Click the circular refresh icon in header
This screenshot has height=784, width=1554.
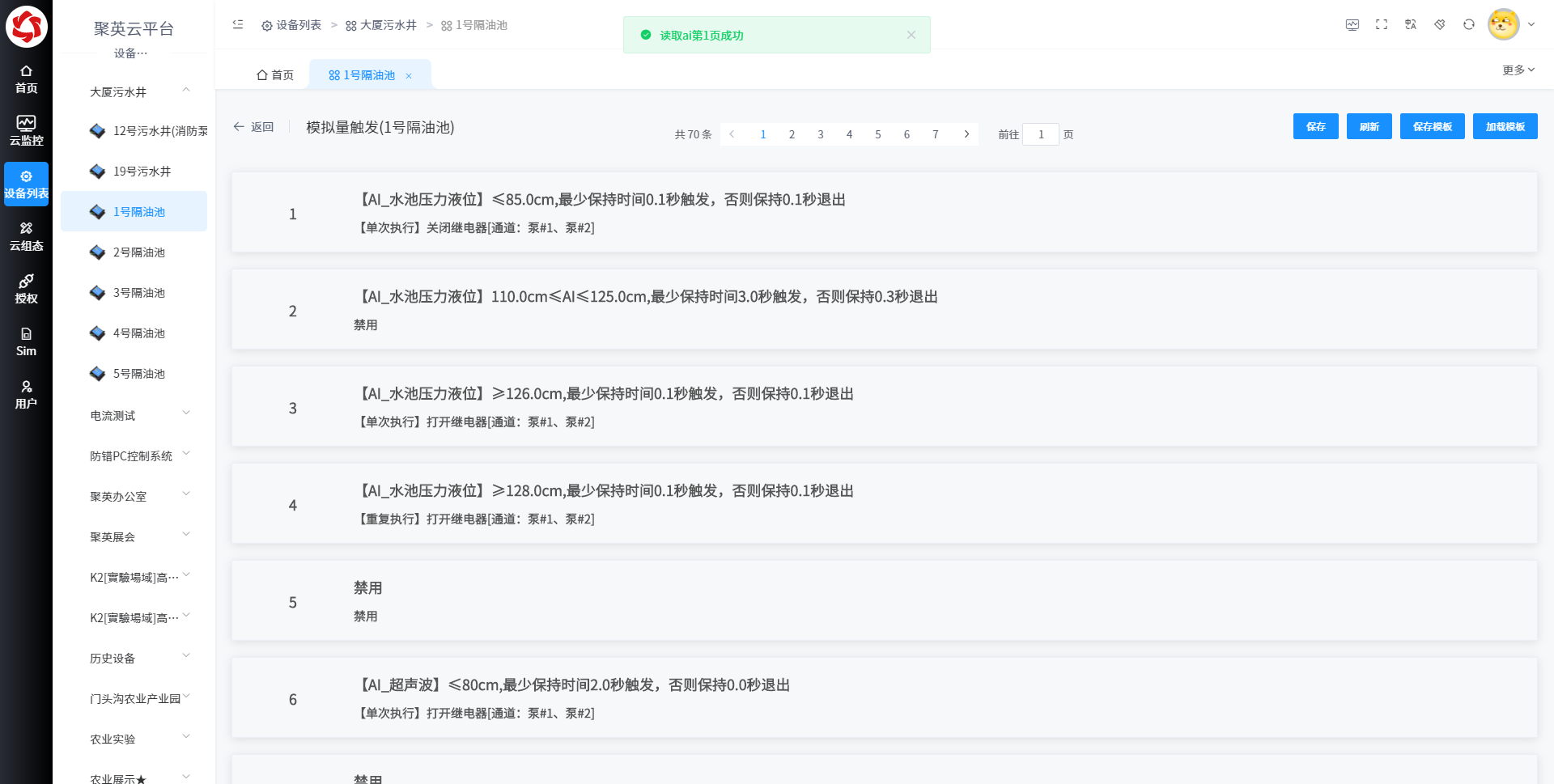click(x=1469, y=25)
